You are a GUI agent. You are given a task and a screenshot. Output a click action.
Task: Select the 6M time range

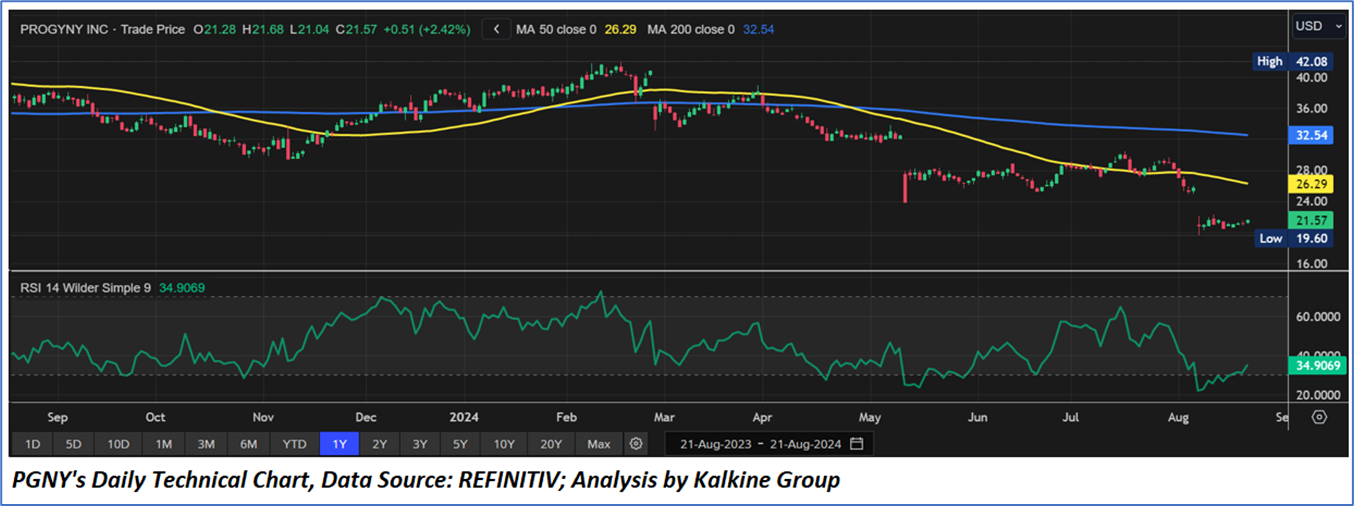click(249, 443)
